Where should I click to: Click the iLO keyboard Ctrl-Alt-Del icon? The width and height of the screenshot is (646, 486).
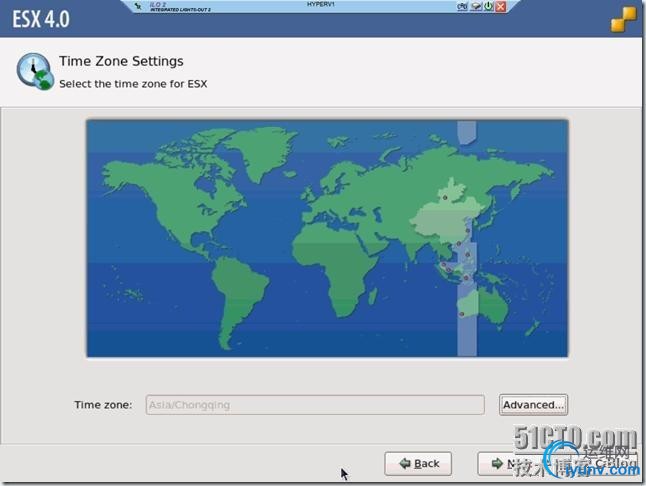(x=462, y=6)
